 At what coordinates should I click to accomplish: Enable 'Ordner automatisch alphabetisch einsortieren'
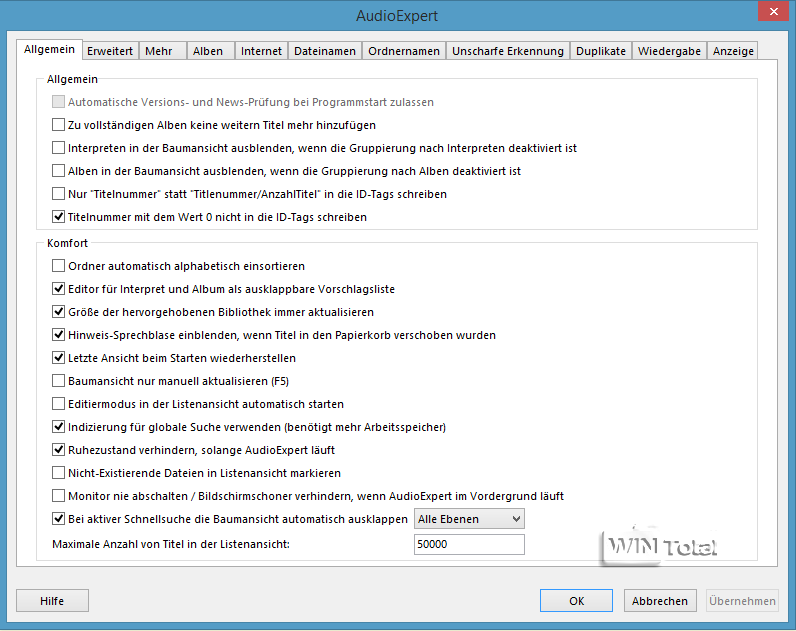[x=58, y=266]
